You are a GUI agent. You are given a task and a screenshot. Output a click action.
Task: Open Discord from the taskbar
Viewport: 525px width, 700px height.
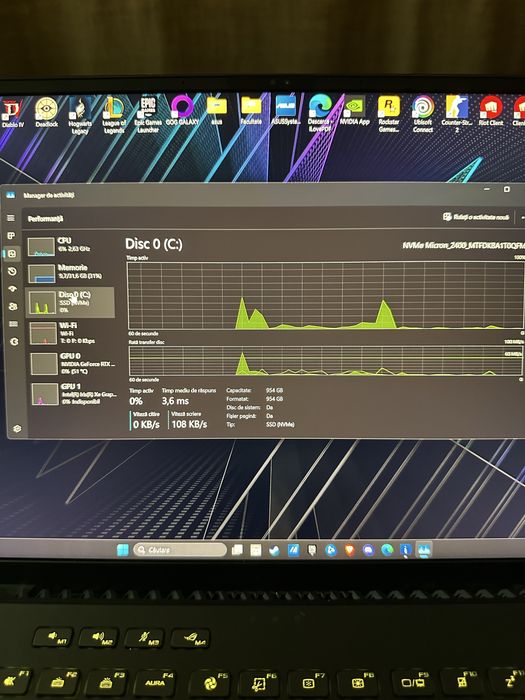[368, 550]
